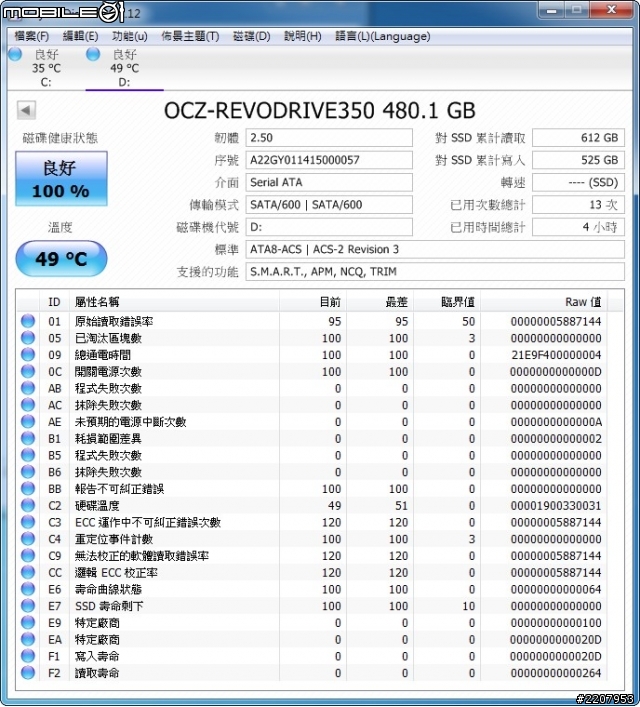Click the status icon for attribute C3
Image resolution: width=640 pixels, height=707 pixels.
28,522
